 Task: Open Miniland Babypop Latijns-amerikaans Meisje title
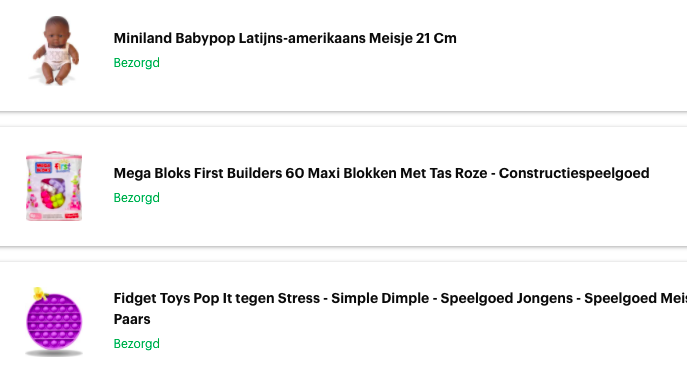285,38
